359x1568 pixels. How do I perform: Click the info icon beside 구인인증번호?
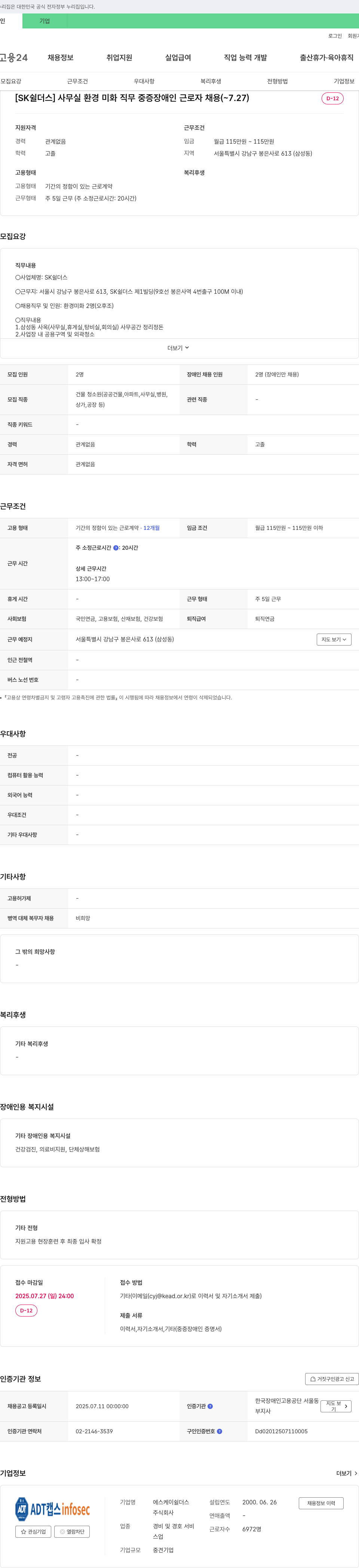click(x=219, y=1431)
